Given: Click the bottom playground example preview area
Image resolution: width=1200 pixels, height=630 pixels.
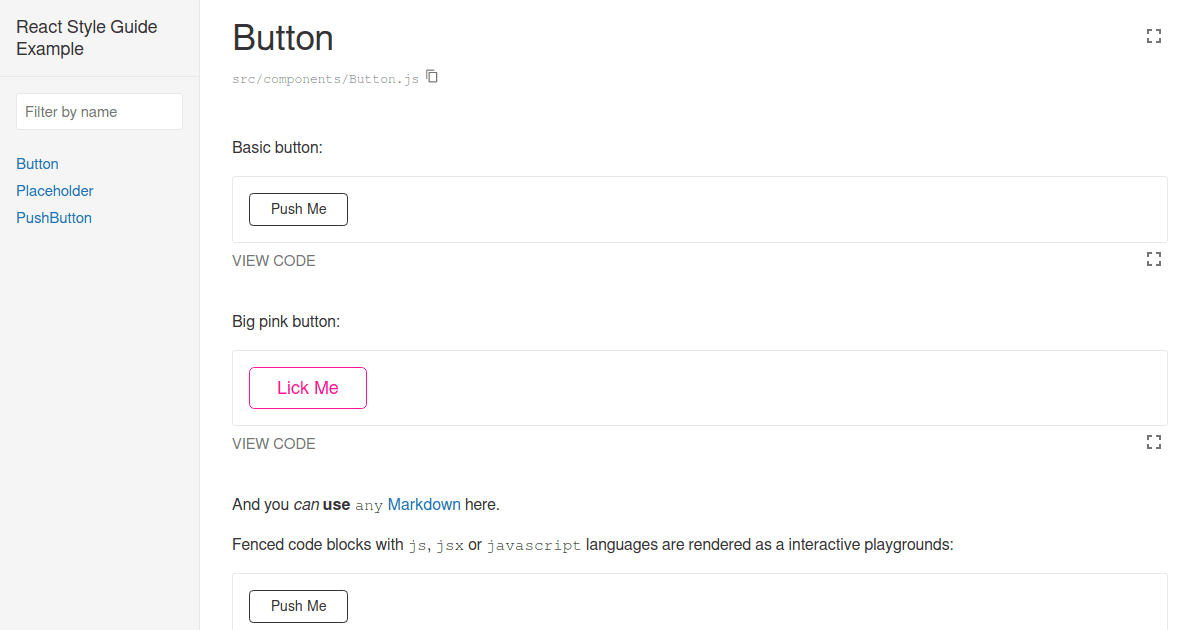Looking at the screenshot, I should click(x=700, y=600).
